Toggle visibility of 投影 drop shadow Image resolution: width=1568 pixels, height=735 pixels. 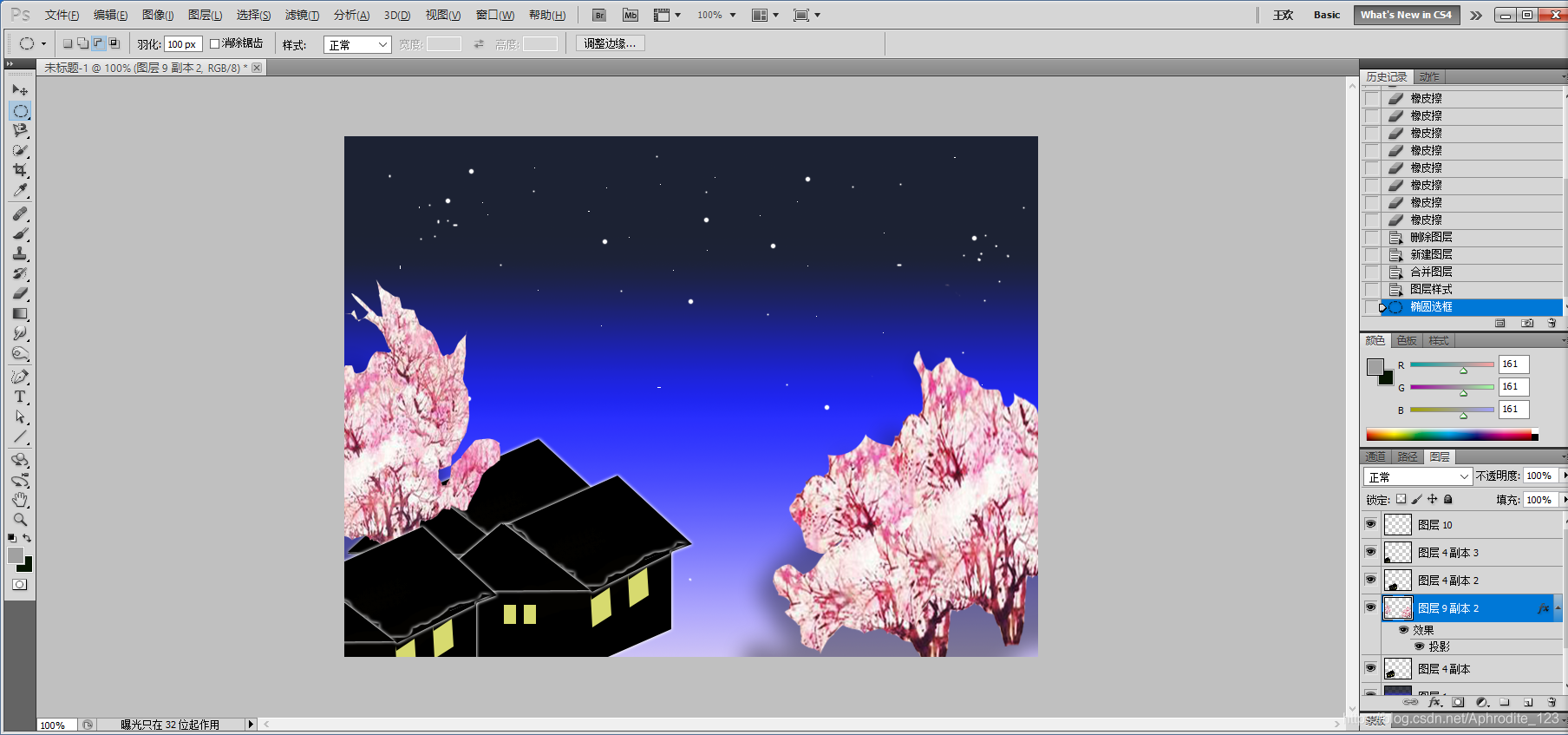(1420, 646)
